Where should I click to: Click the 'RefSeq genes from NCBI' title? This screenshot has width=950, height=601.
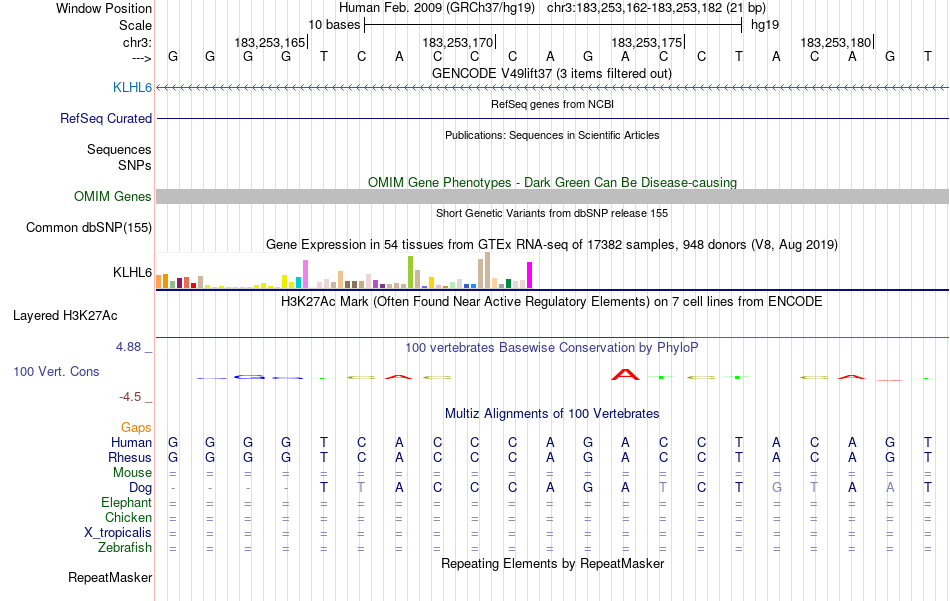[x=552, y=104]
